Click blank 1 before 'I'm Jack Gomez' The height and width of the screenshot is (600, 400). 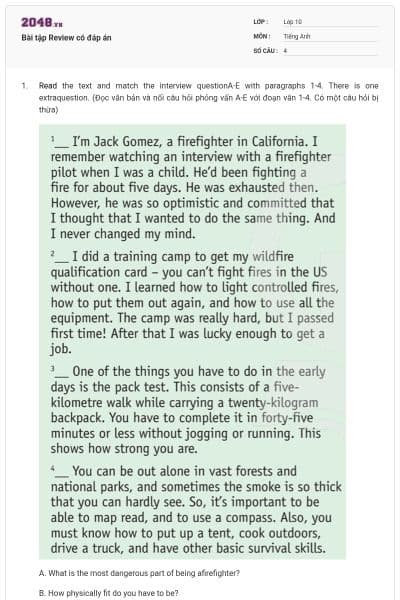pyautogui.click(x=61, y=143)
